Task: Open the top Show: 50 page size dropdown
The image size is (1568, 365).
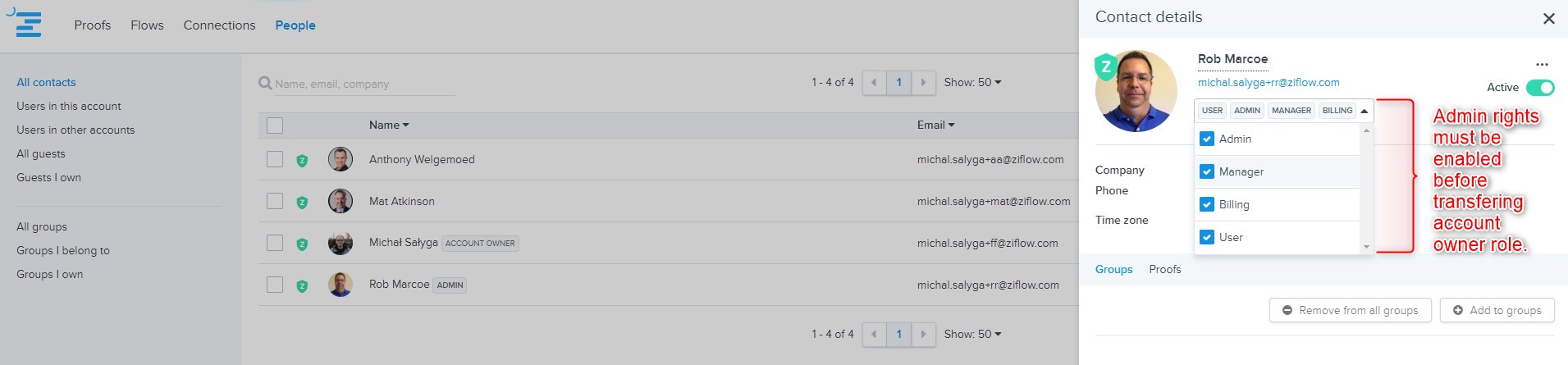Action: pos(972,82)
